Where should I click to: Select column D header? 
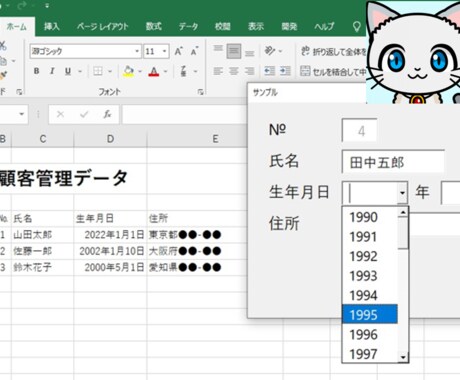[110, 139]
